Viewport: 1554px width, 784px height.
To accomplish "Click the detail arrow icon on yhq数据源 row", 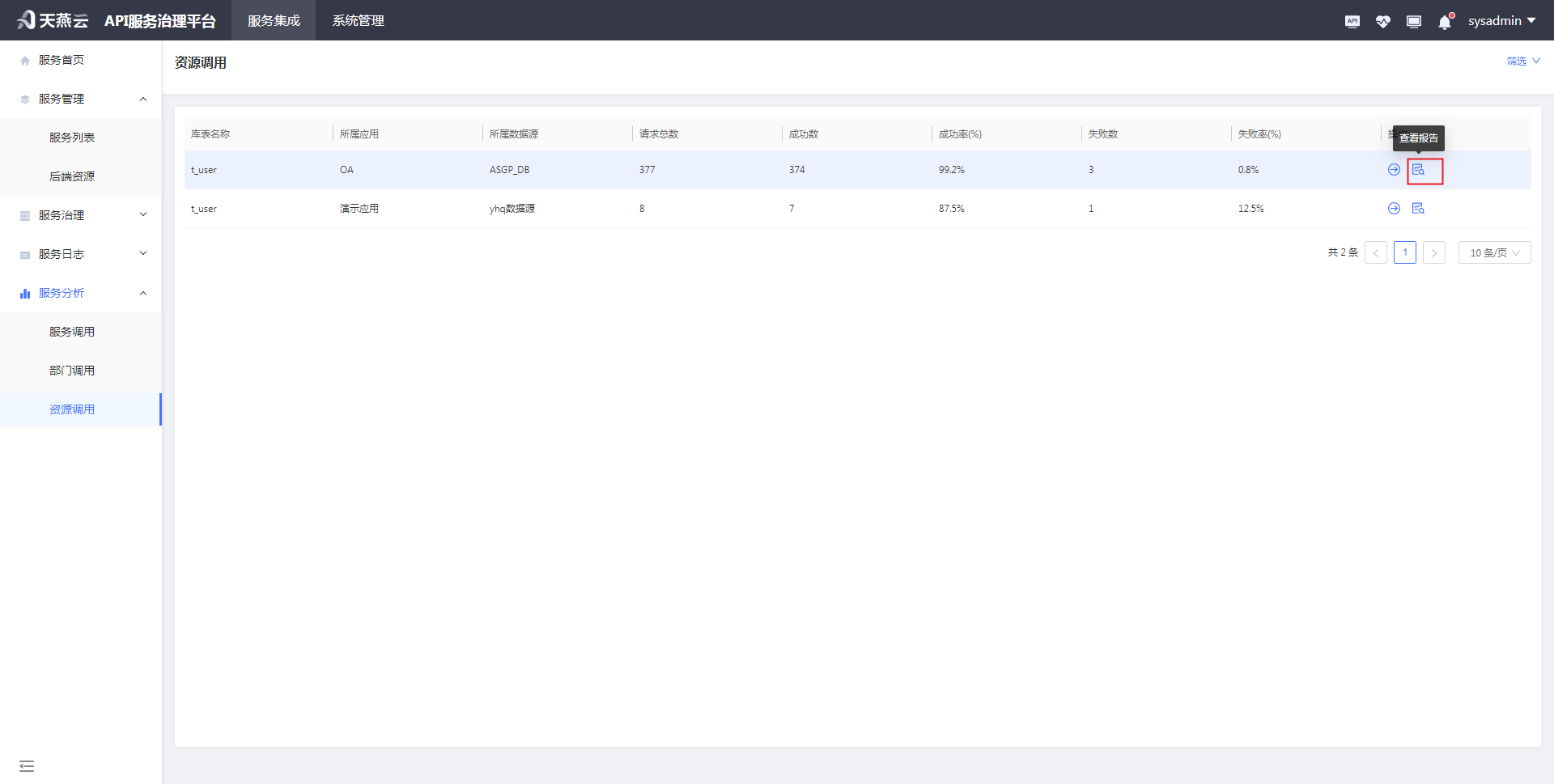I will (x=1394, y=208).
